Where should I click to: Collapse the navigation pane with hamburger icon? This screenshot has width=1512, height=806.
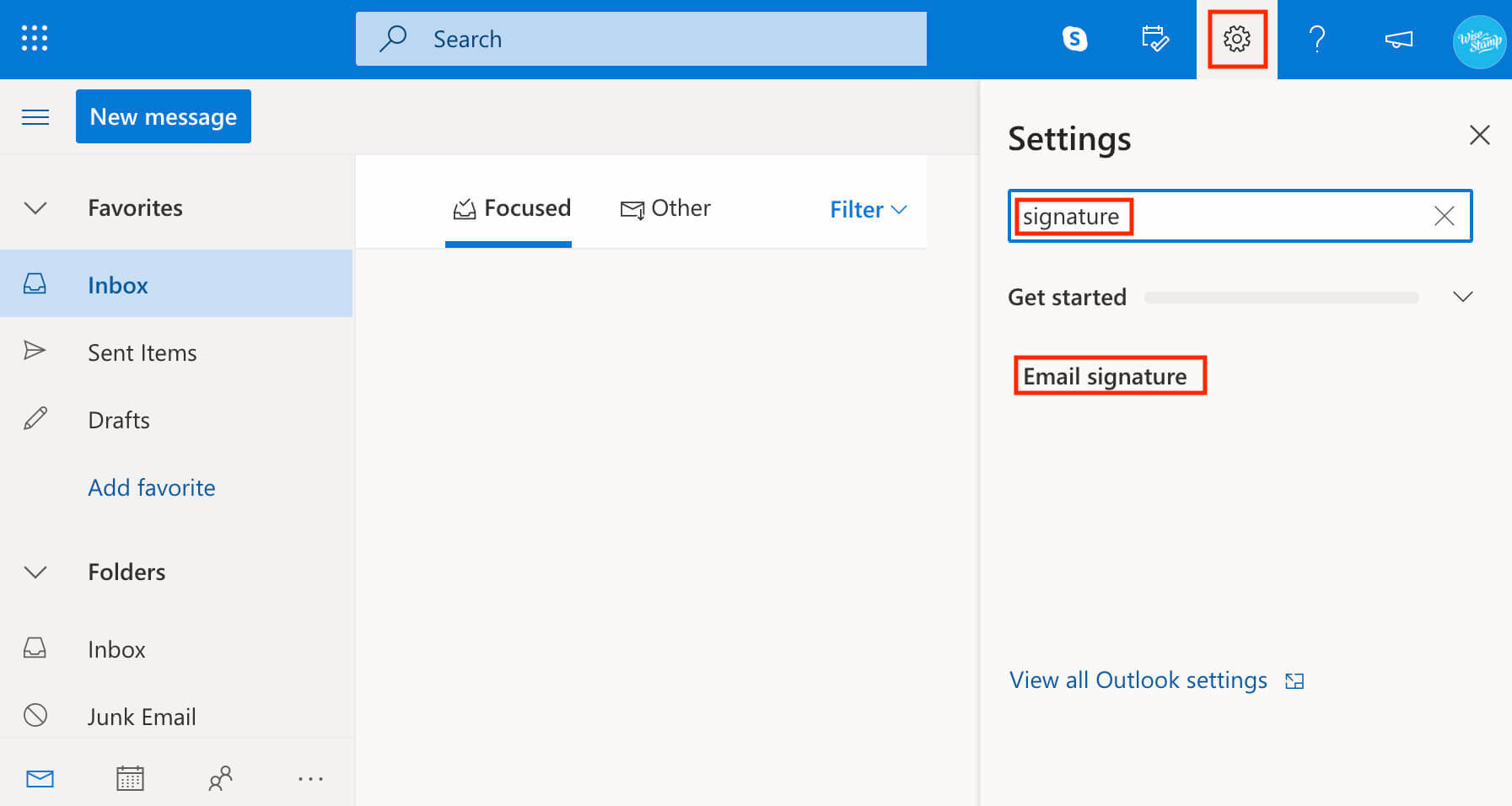point(35,116)
